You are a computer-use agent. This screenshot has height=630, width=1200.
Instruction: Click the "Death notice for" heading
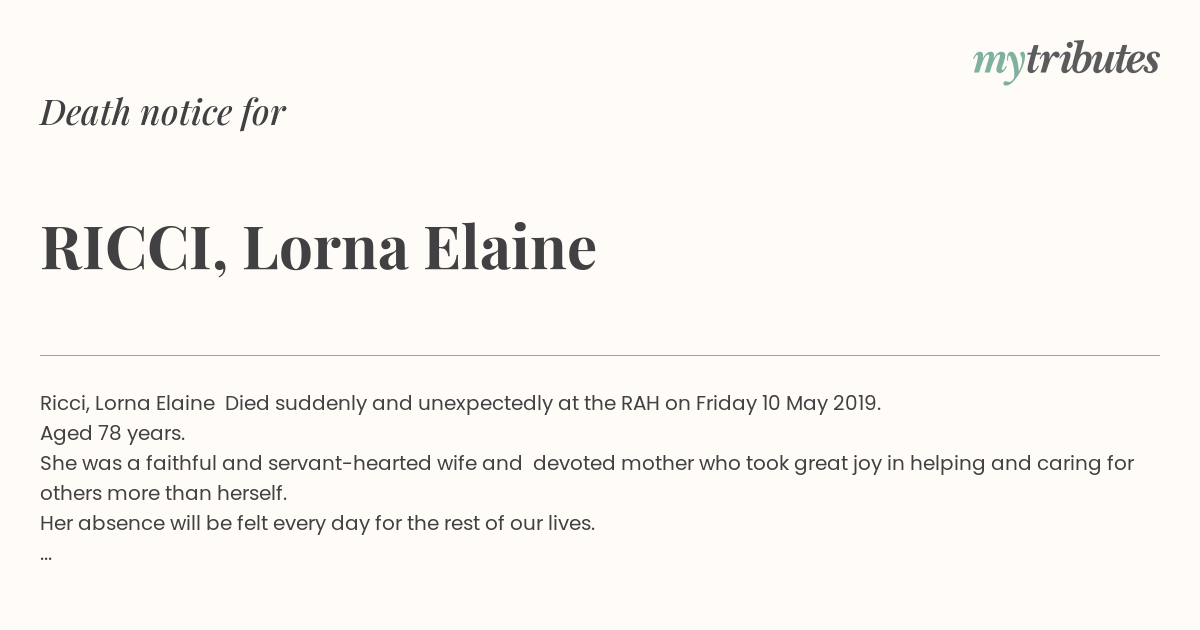point(163,112)
